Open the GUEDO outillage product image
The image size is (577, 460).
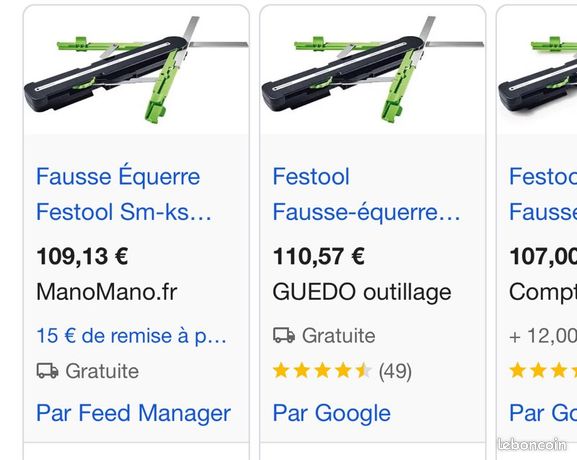[372, 70]
